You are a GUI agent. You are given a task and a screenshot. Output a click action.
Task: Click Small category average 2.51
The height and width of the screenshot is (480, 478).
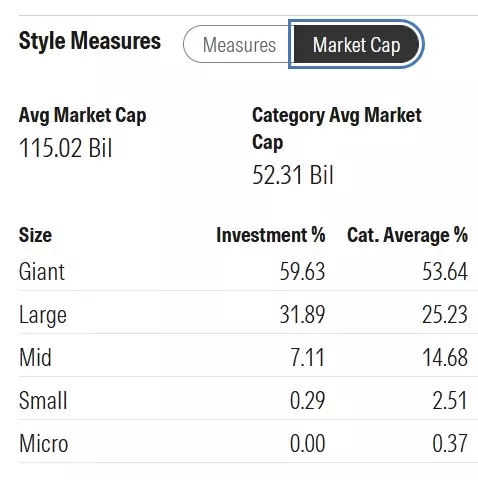click(450, 400)
